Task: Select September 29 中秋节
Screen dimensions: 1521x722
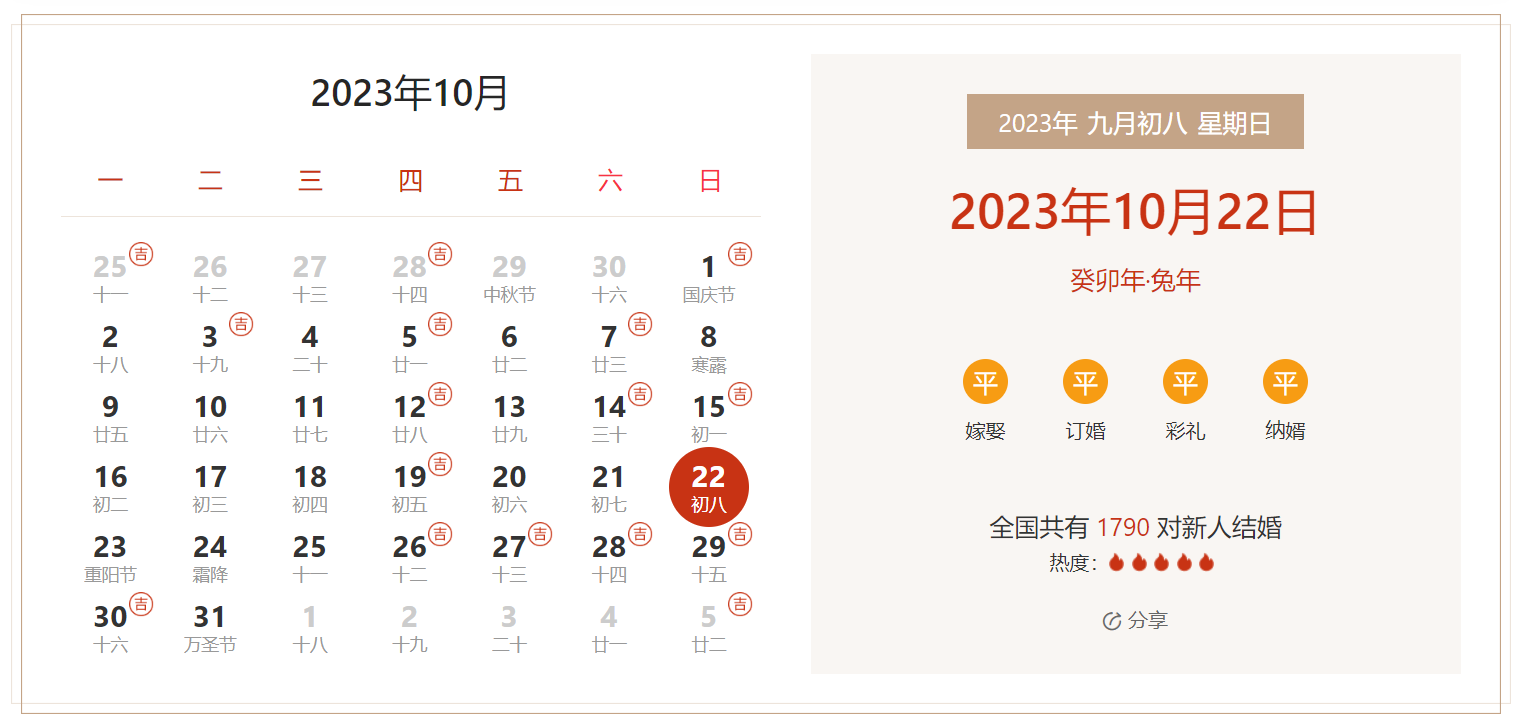Action: click(x=509, y=278)
